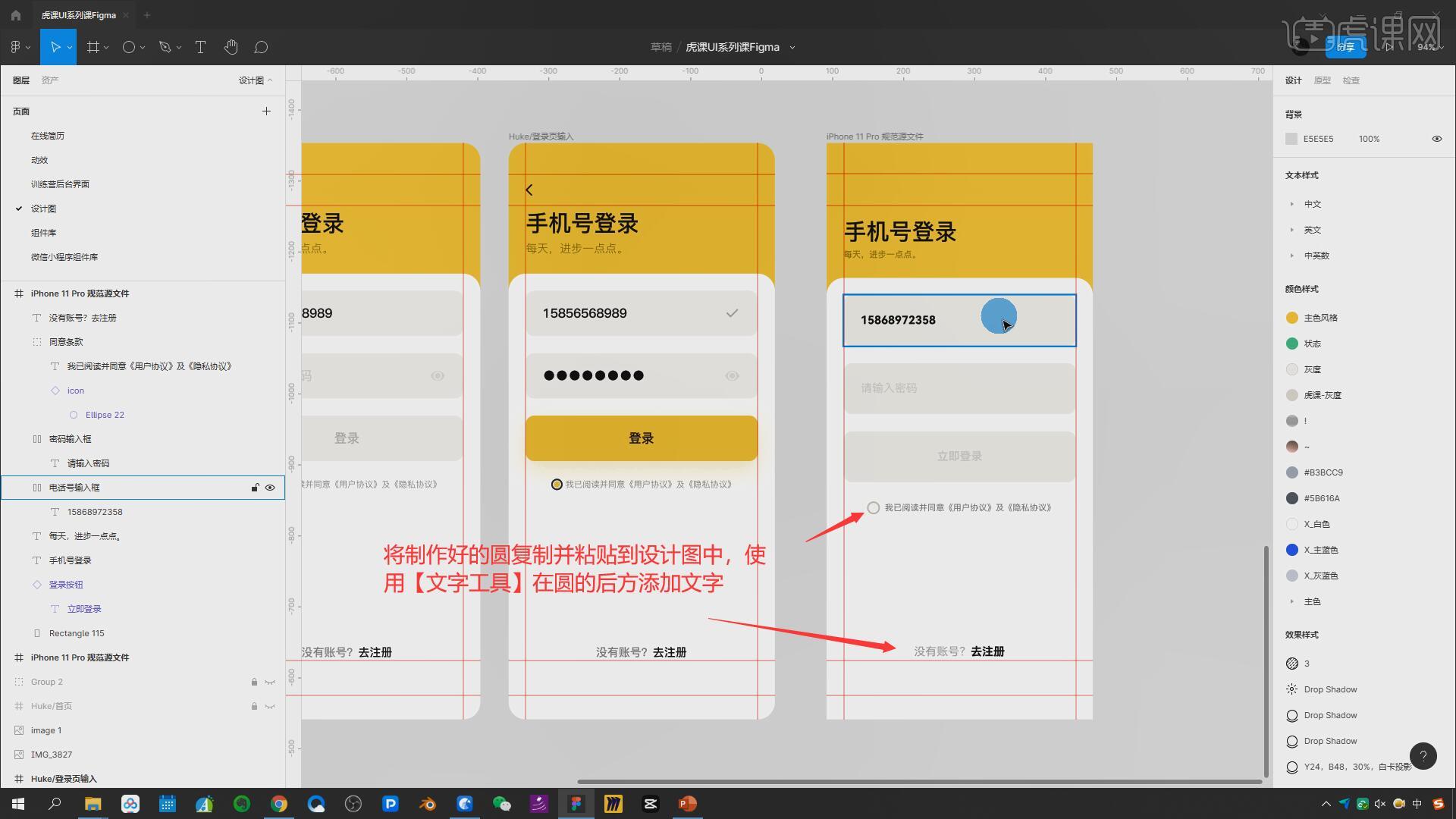Click the 分享 share button
The width and height of the screenshot is (1456, 819).
(x=1345, y=47)
